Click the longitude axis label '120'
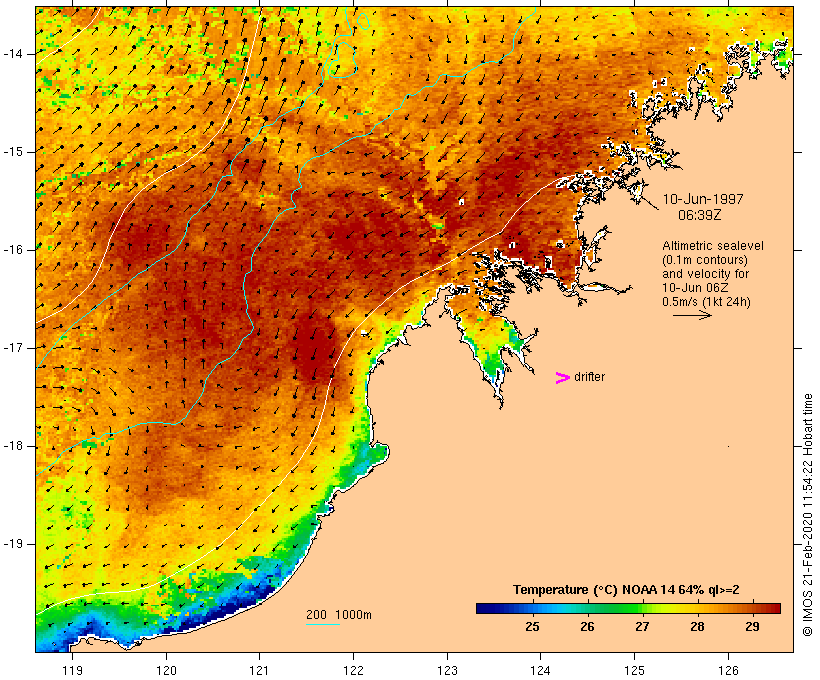Viewport: 820px width, 680px height. pyautogui.click(x=166, y=670)
